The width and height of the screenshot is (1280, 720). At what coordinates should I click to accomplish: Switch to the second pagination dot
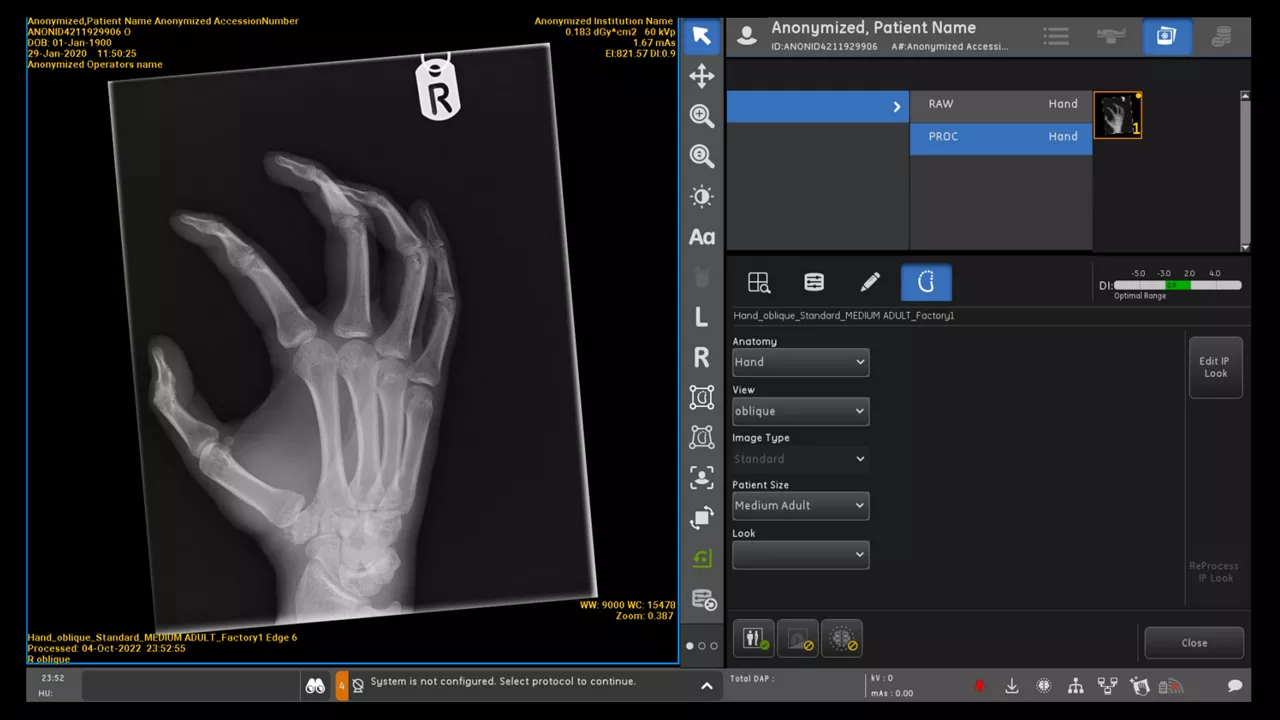pyautogui.click(x=702, y=646)
